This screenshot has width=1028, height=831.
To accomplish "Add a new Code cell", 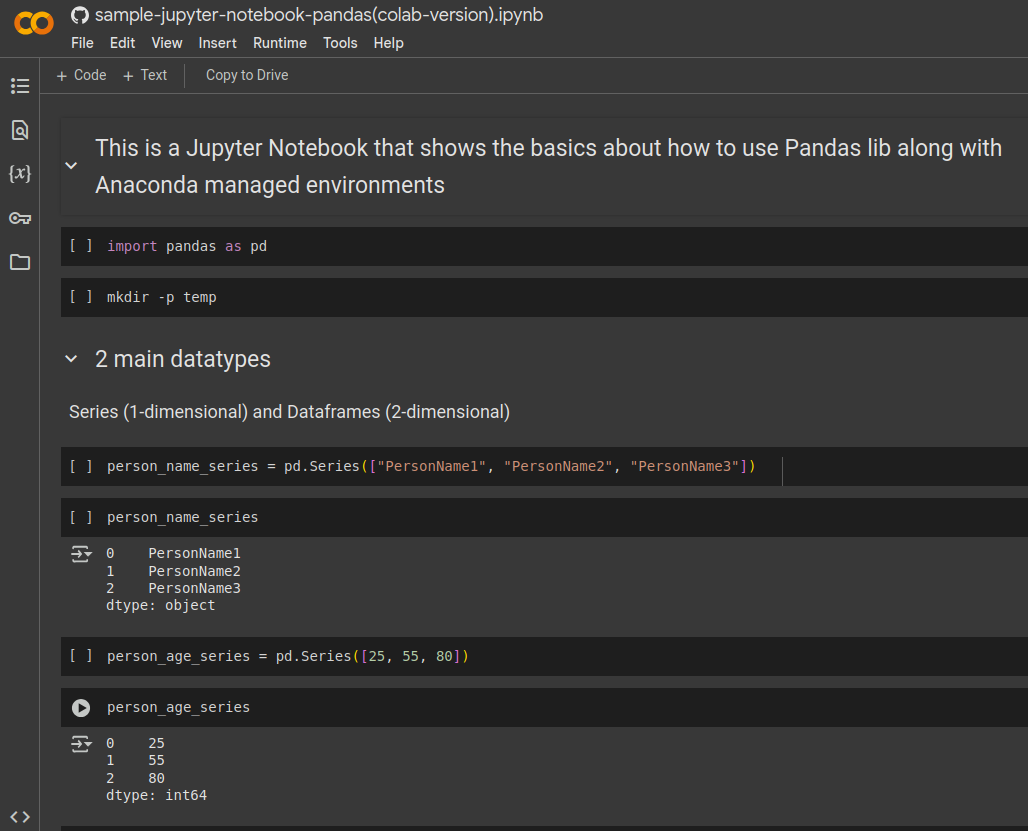I will tap(81, 75).
